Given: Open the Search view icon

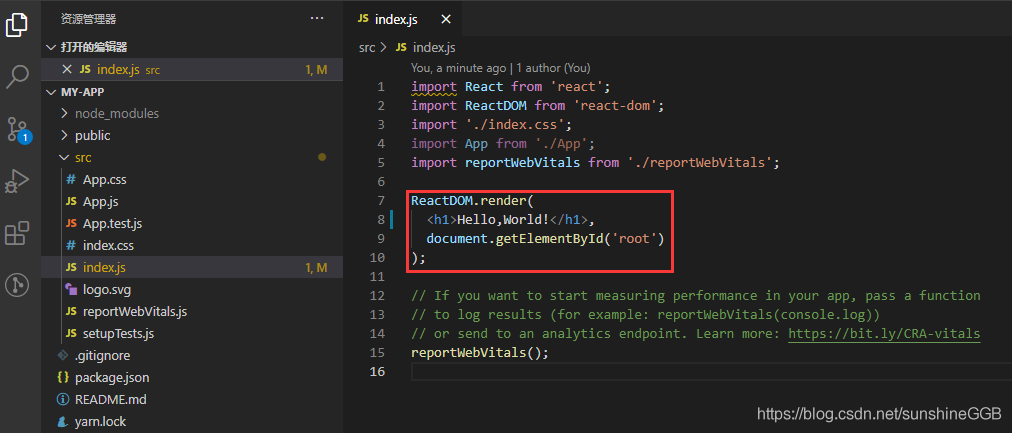Looking at the screenshot, I should tap(17, 76).
